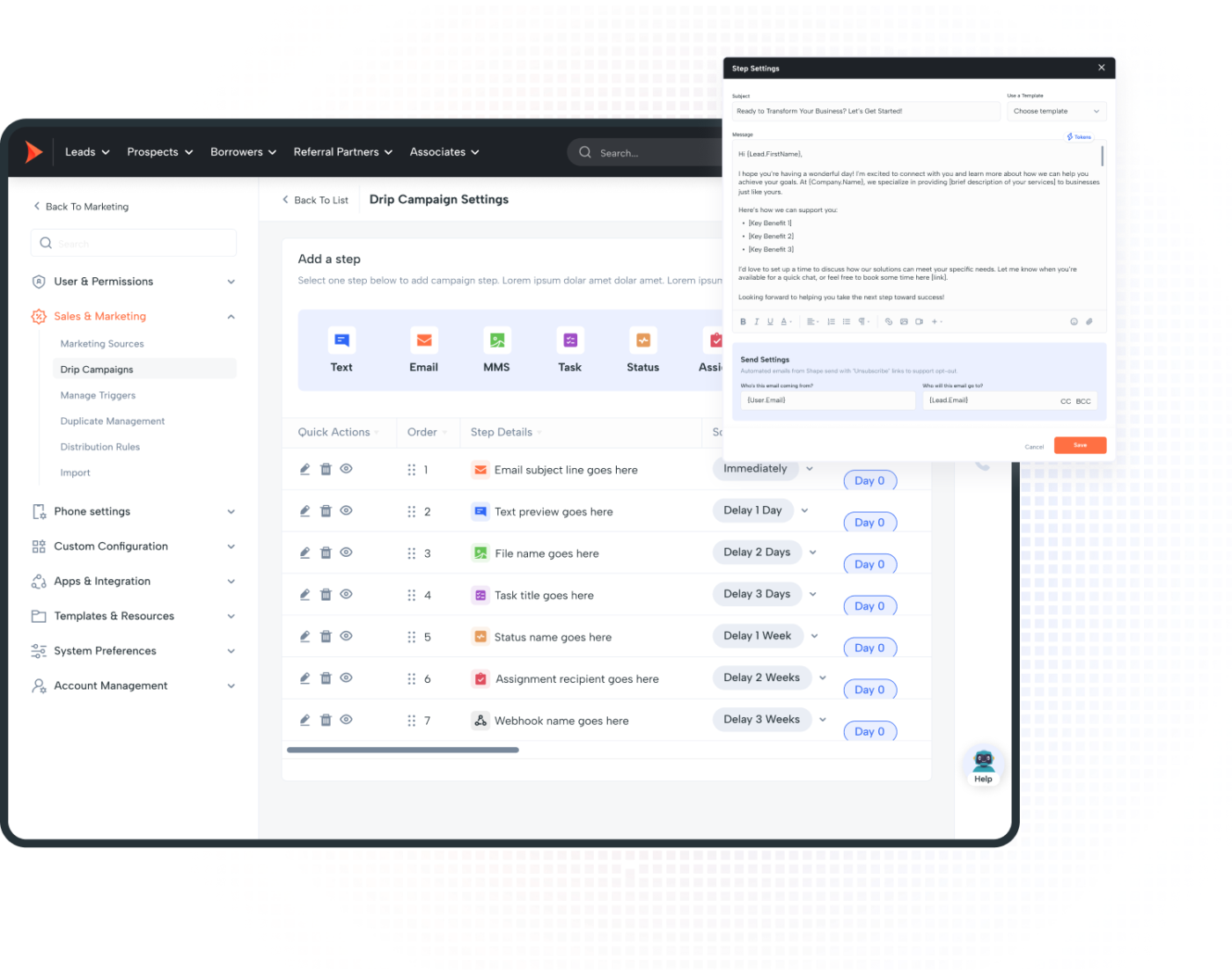
Task: Insert a numbered list in the message
Action: [831, 322]
